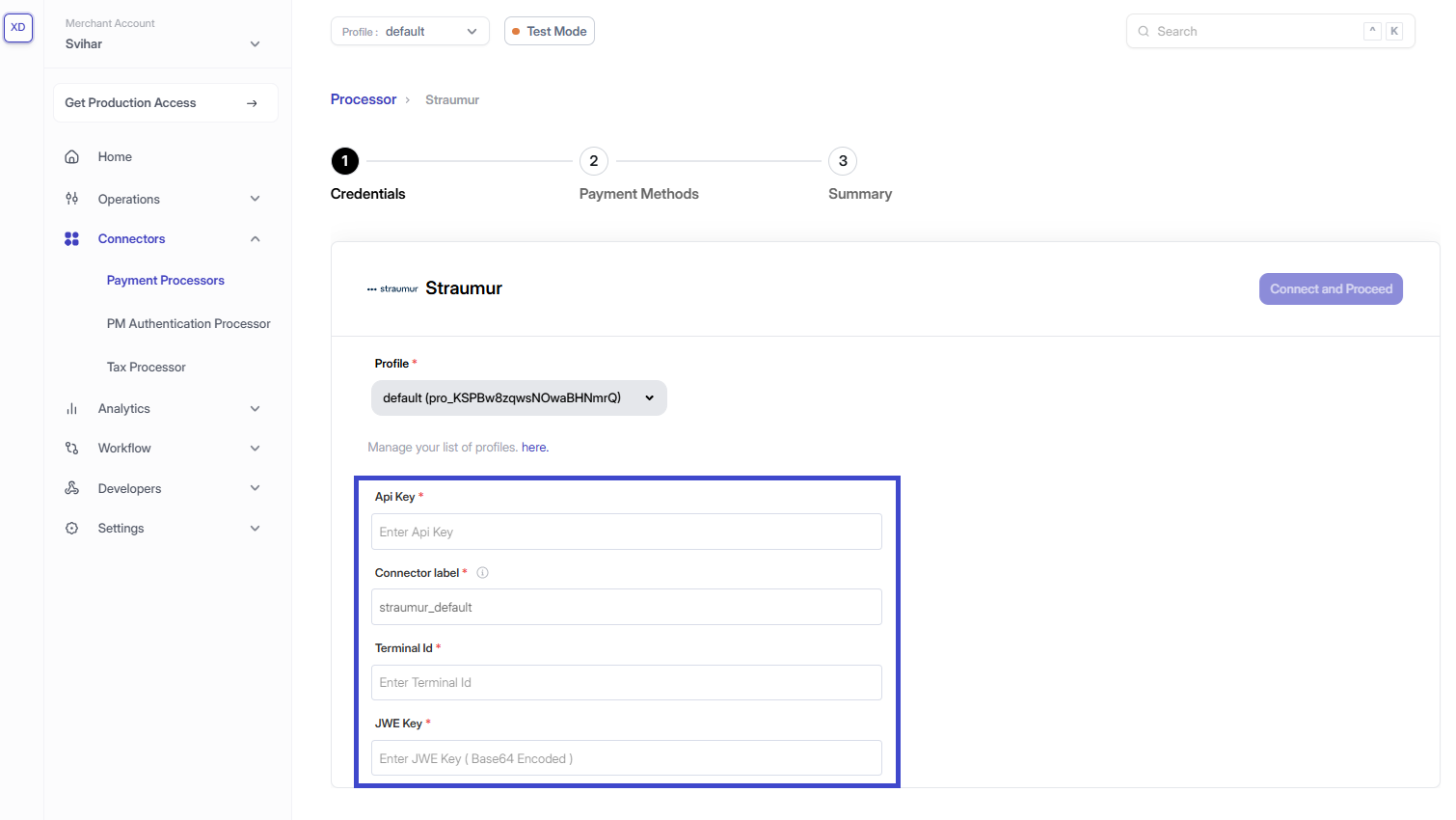Click the Operations sliders icon

[x=71, y=199]
